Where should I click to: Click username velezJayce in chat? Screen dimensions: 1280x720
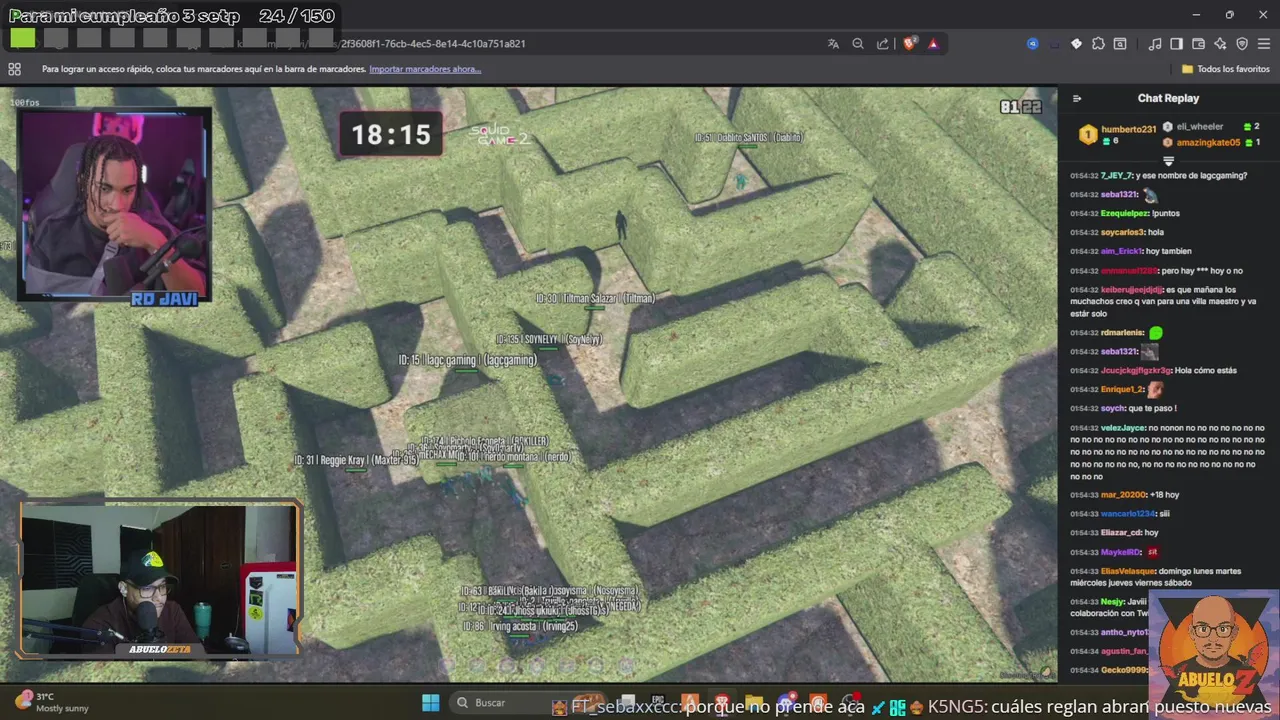[x=1123, y=428]
